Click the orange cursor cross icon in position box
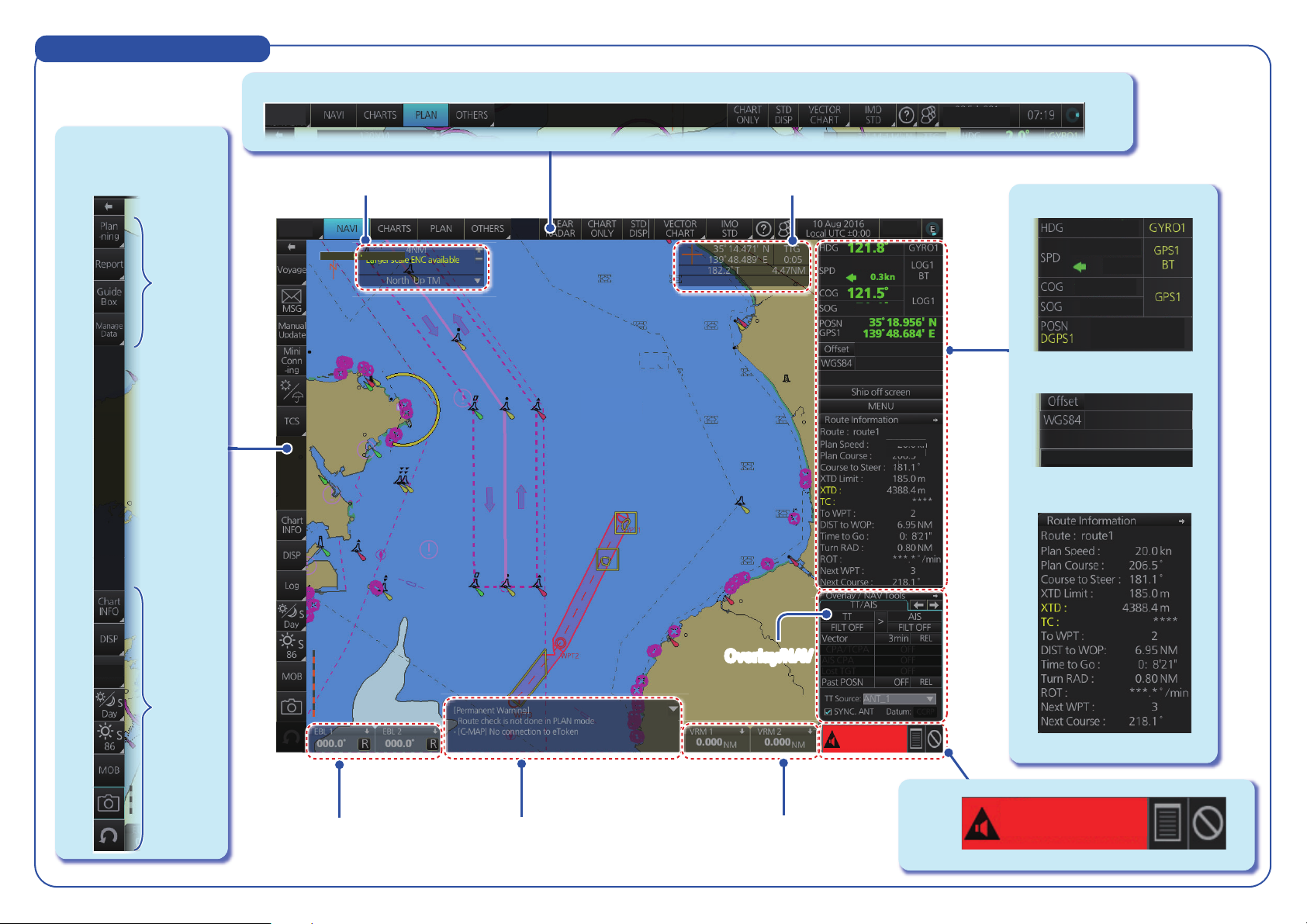This screenshot has width=1307, height=924. coord(691,254)
